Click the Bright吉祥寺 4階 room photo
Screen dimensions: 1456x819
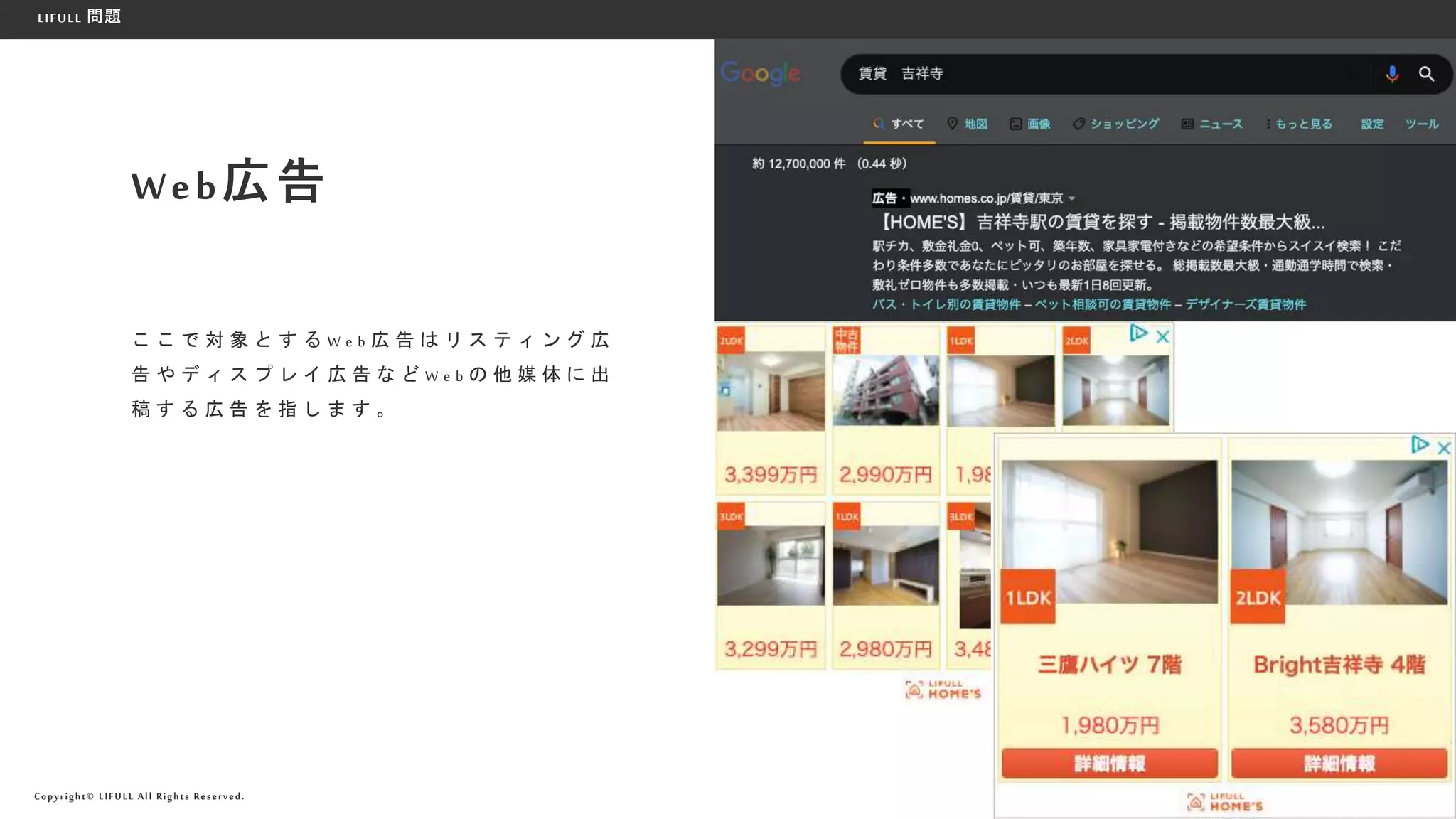pos(1339,532)
